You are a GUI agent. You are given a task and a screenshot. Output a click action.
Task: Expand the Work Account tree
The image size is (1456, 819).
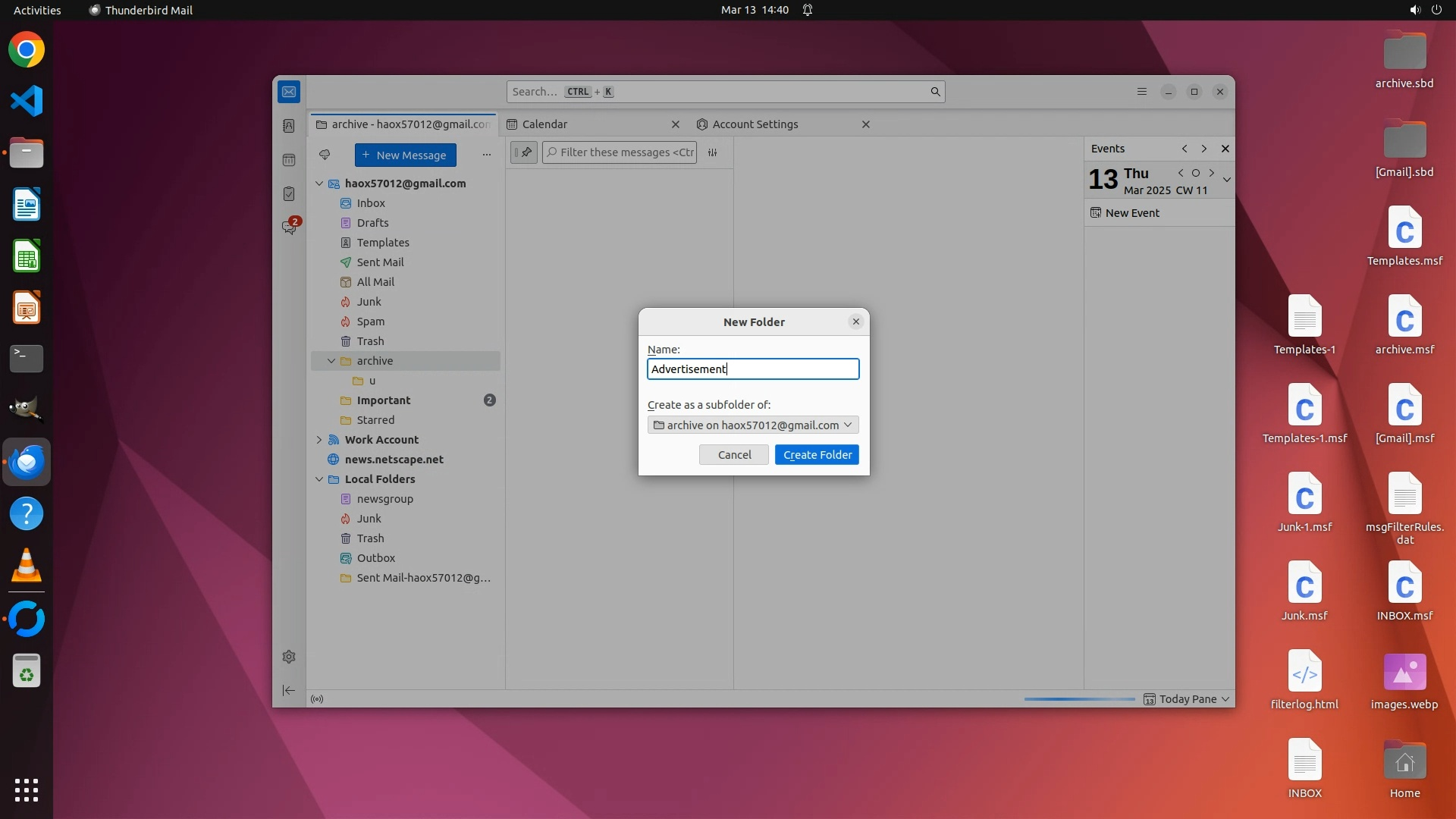click(x=319, y=440)
